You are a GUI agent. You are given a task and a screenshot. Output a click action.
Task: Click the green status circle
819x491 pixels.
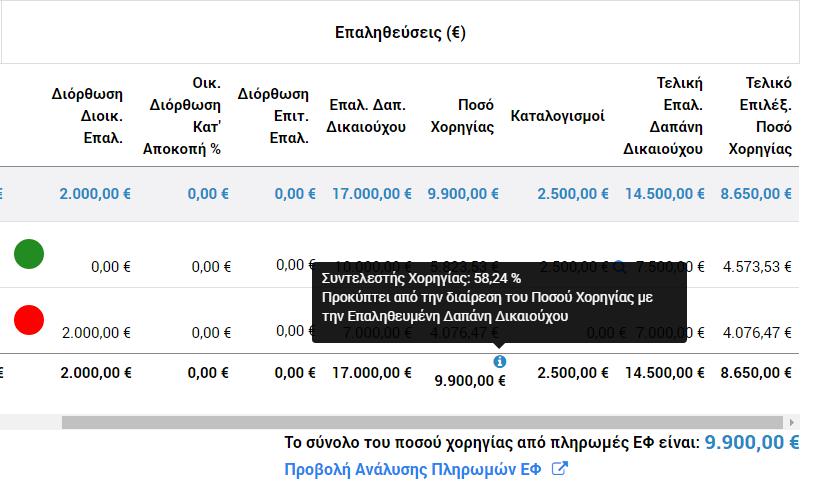pos(29,254)
